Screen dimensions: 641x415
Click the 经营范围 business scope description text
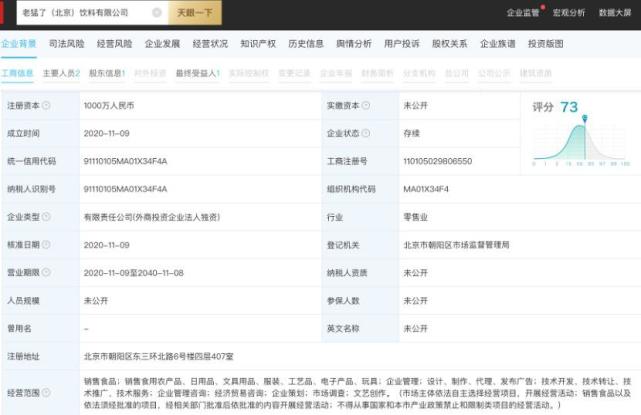(358, 393)
